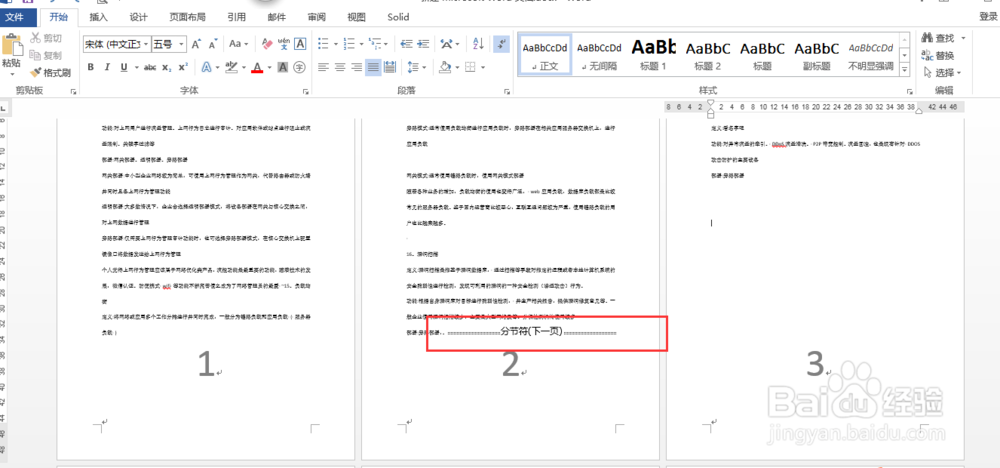Apply the 正文 (Normal) style
Viewport: 1000px width, 468px height.
tap(545, 55)
